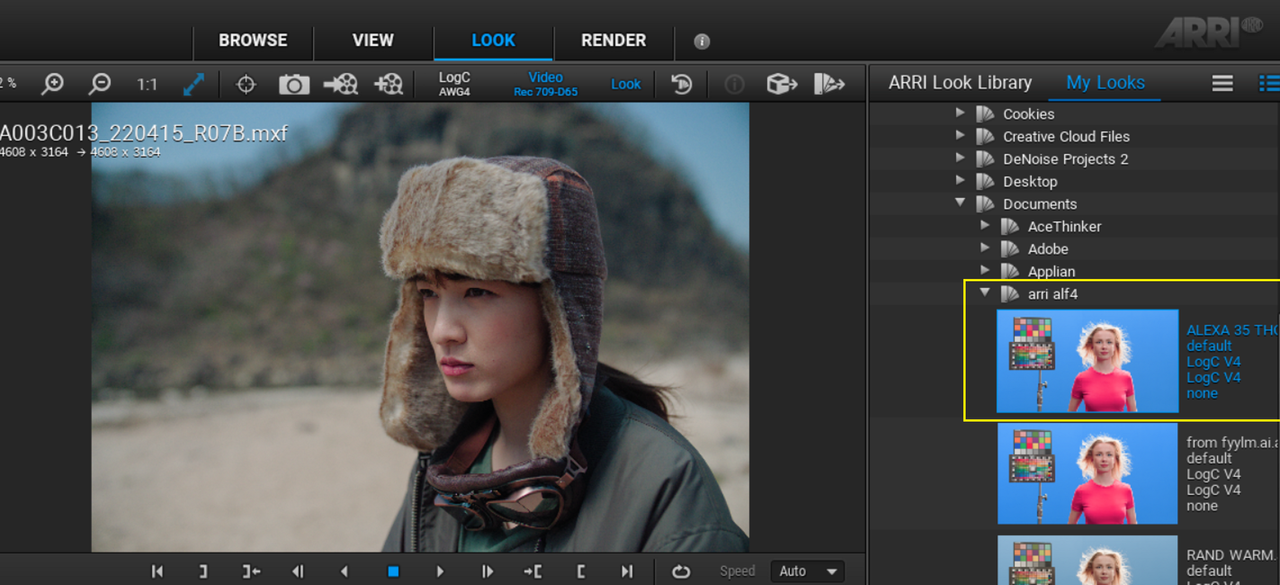Stop playback with the blue square
The height and width of the screenshot is (585, 1280).
(x=393, y=571)
